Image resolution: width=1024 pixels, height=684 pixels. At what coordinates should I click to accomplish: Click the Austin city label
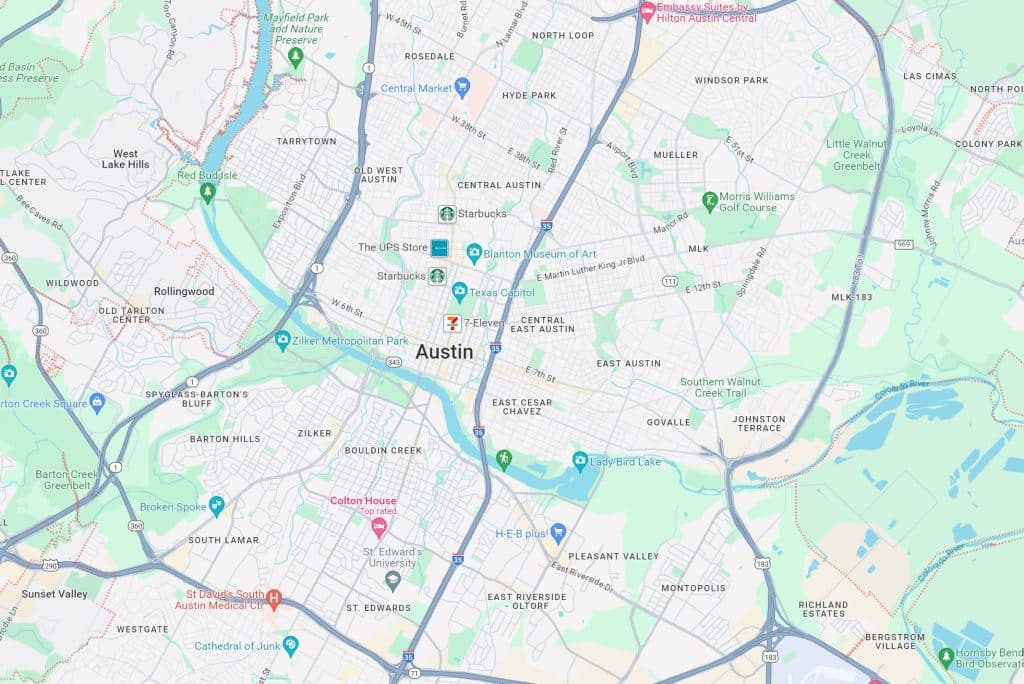click(x=444, y=351)
